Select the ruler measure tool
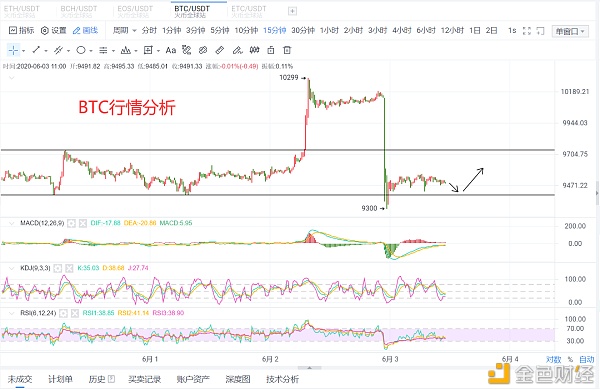 (220, 50)
